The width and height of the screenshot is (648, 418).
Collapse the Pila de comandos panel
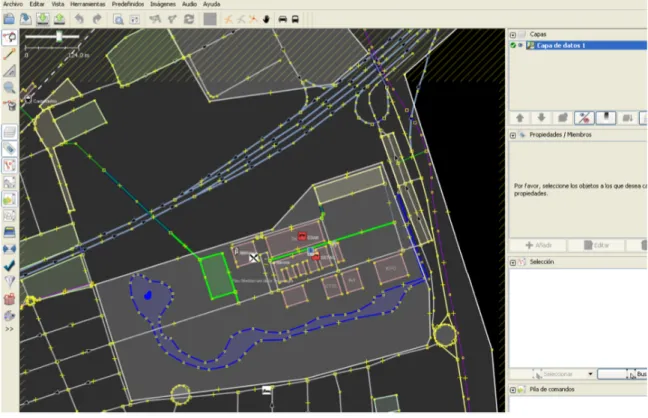click(x=512, y=390)
